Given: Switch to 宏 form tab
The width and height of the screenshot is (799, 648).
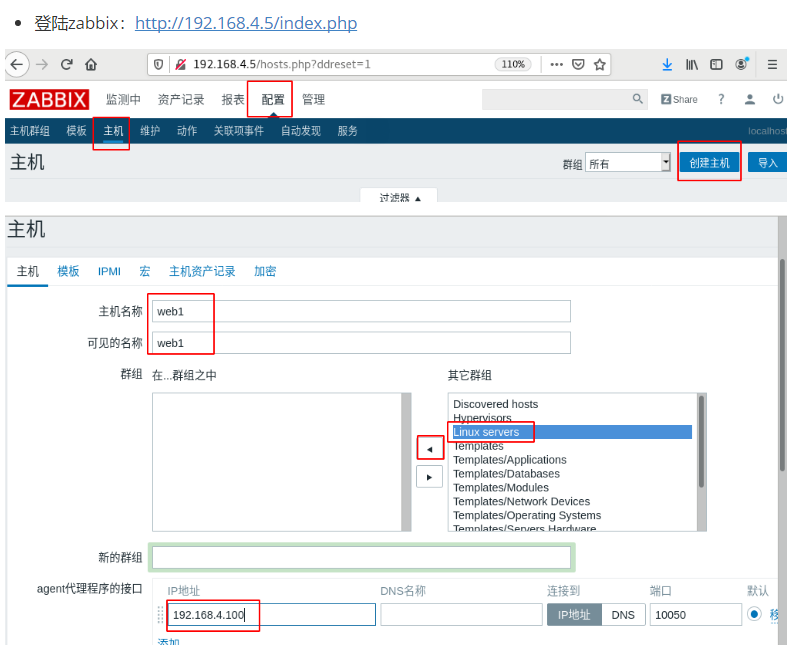Looking at the screenshot, I should (x=145, y=271).
